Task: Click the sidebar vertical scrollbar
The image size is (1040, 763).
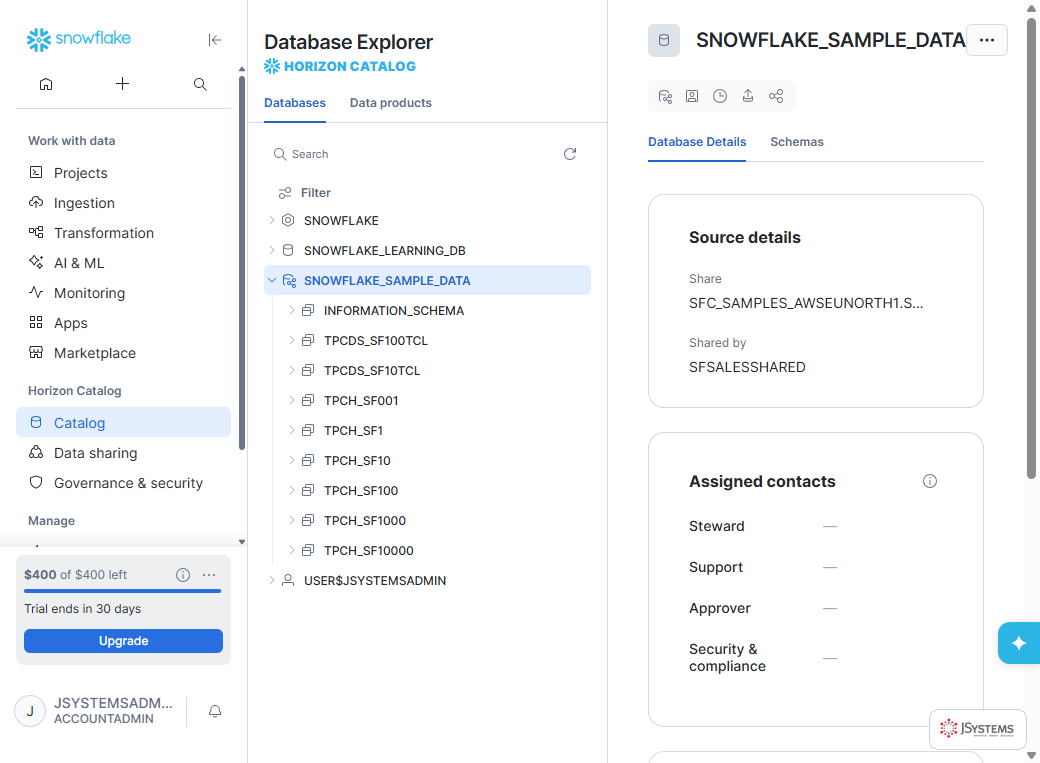Action: click(241, 263)
